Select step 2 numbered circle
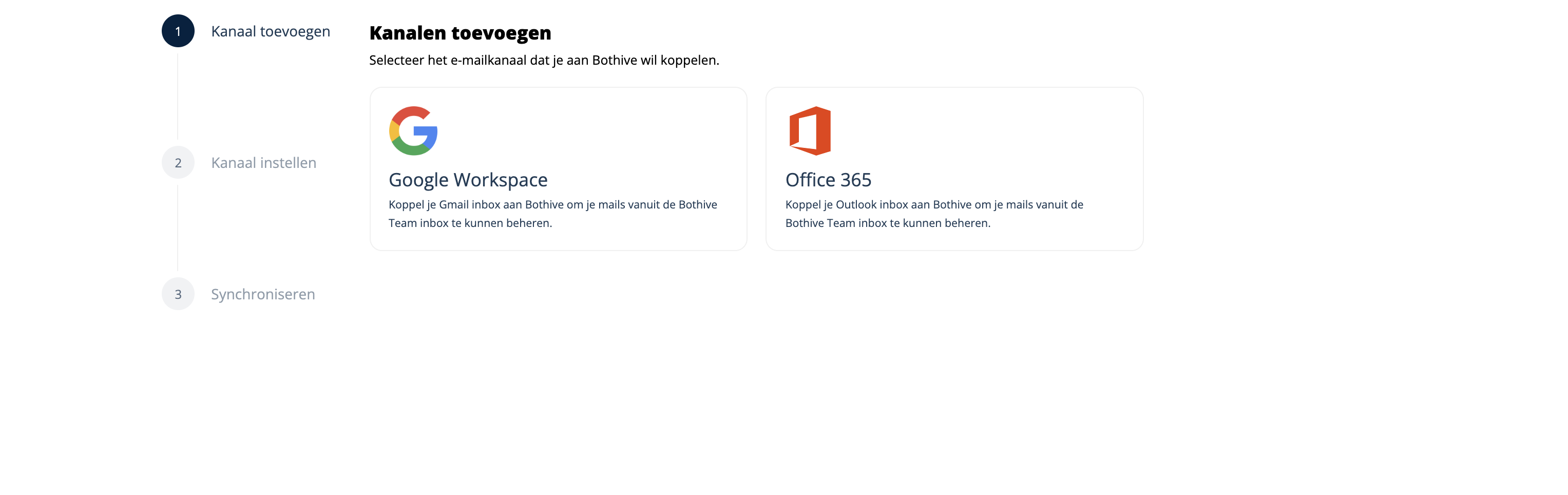 tap(178, 163)
